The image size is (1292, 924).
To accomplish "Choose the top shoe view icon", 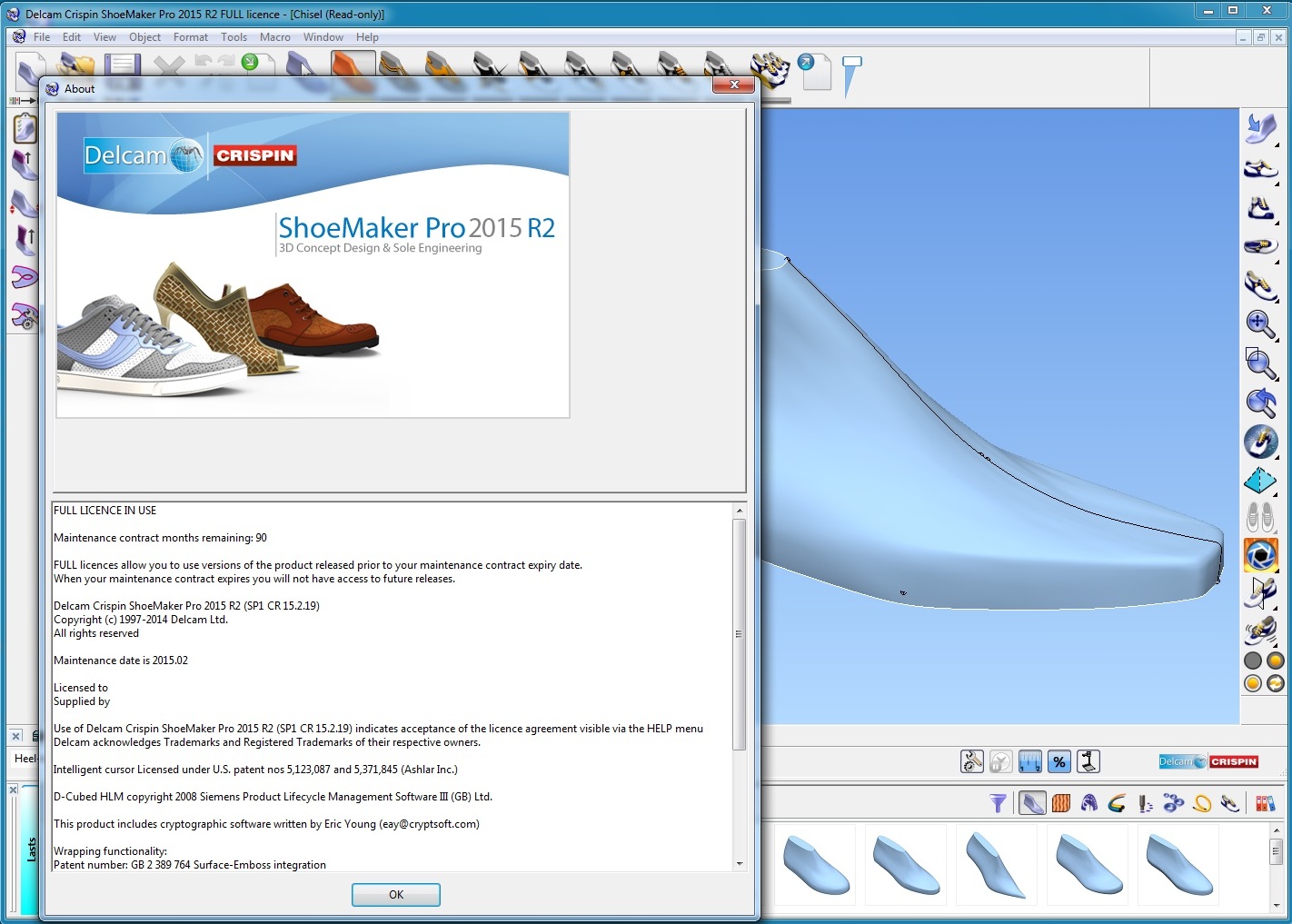I will [1261, 246].
